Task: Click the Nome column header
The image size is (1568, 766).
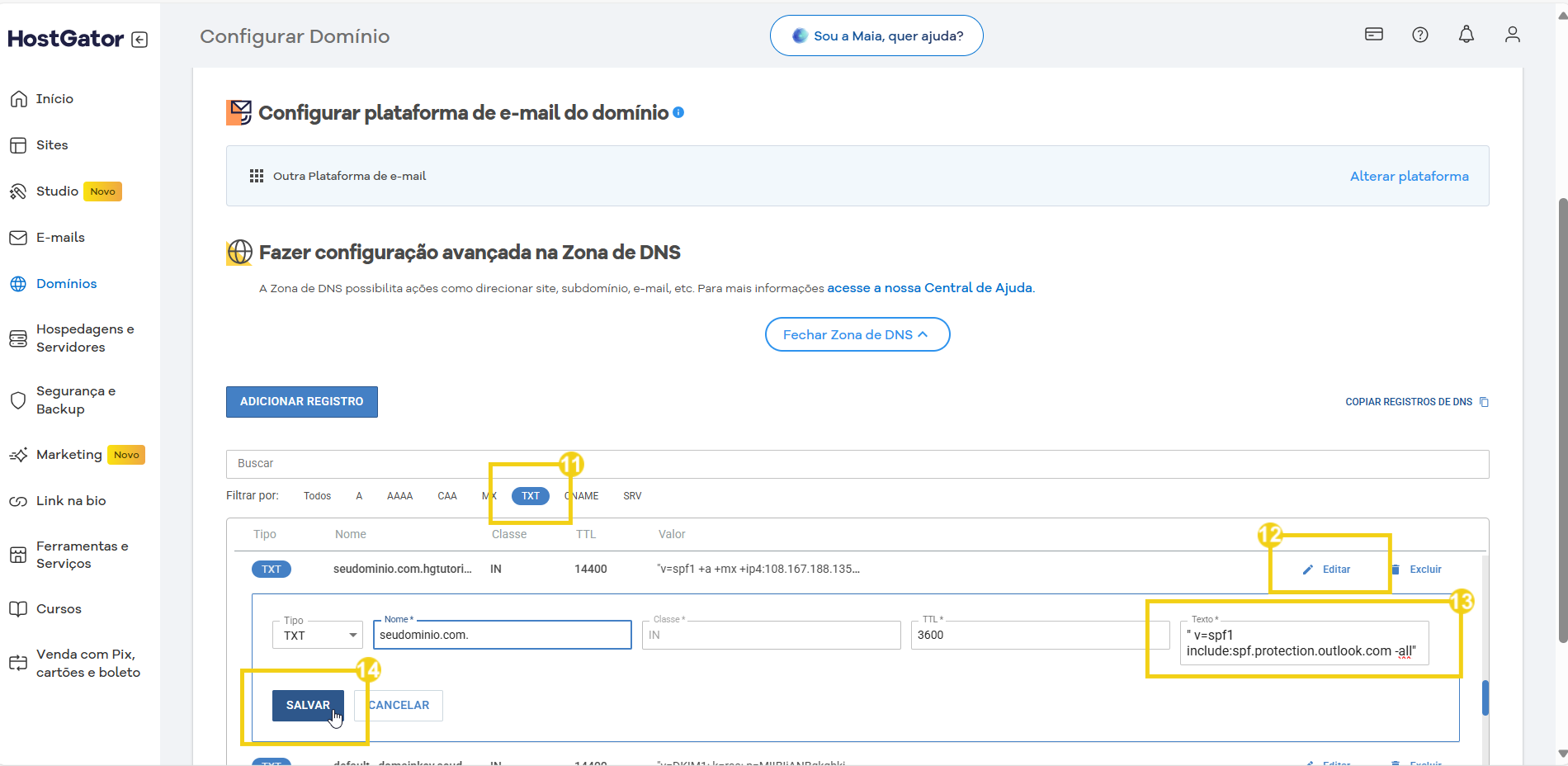Action: [351, 535]
